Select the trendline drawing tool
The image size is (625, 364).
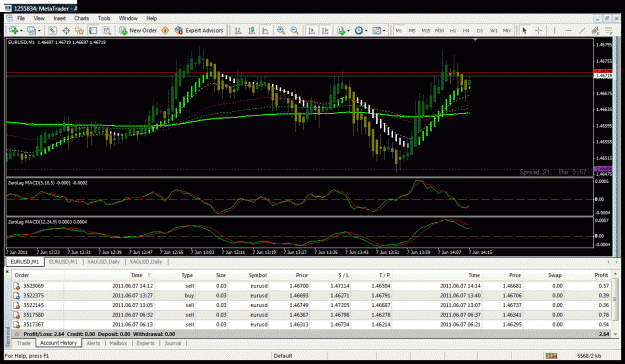point(582,30)
